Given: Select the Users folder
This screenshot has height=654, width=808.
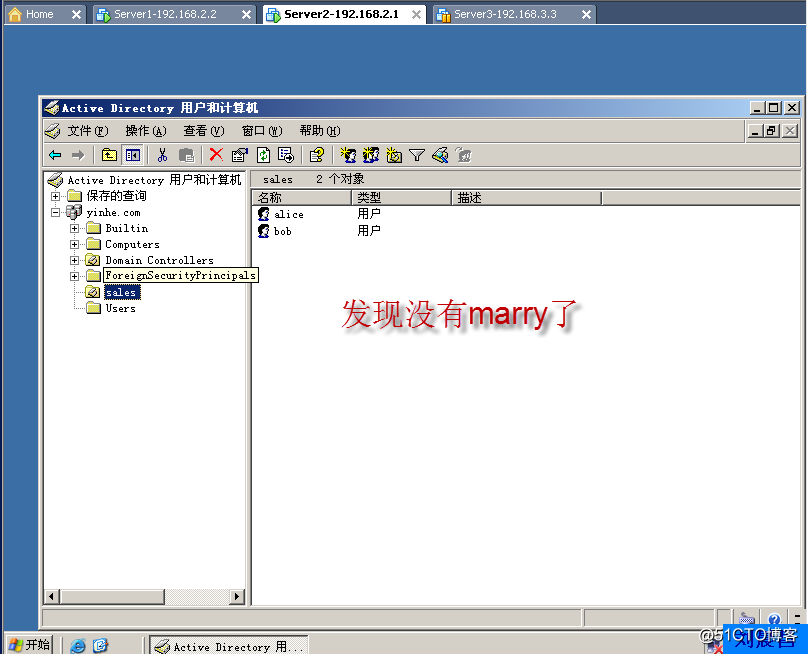Looking at the screenshot, I should [121, 308].
